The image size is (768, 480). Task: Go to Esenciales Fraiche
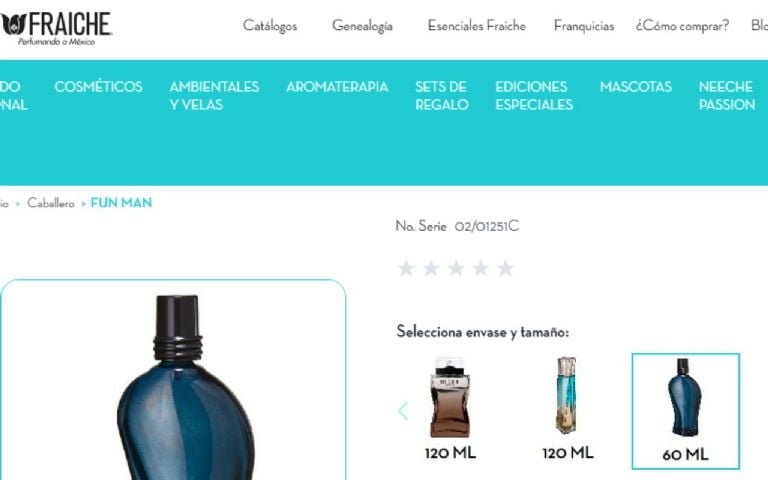[x=477, y=25]
